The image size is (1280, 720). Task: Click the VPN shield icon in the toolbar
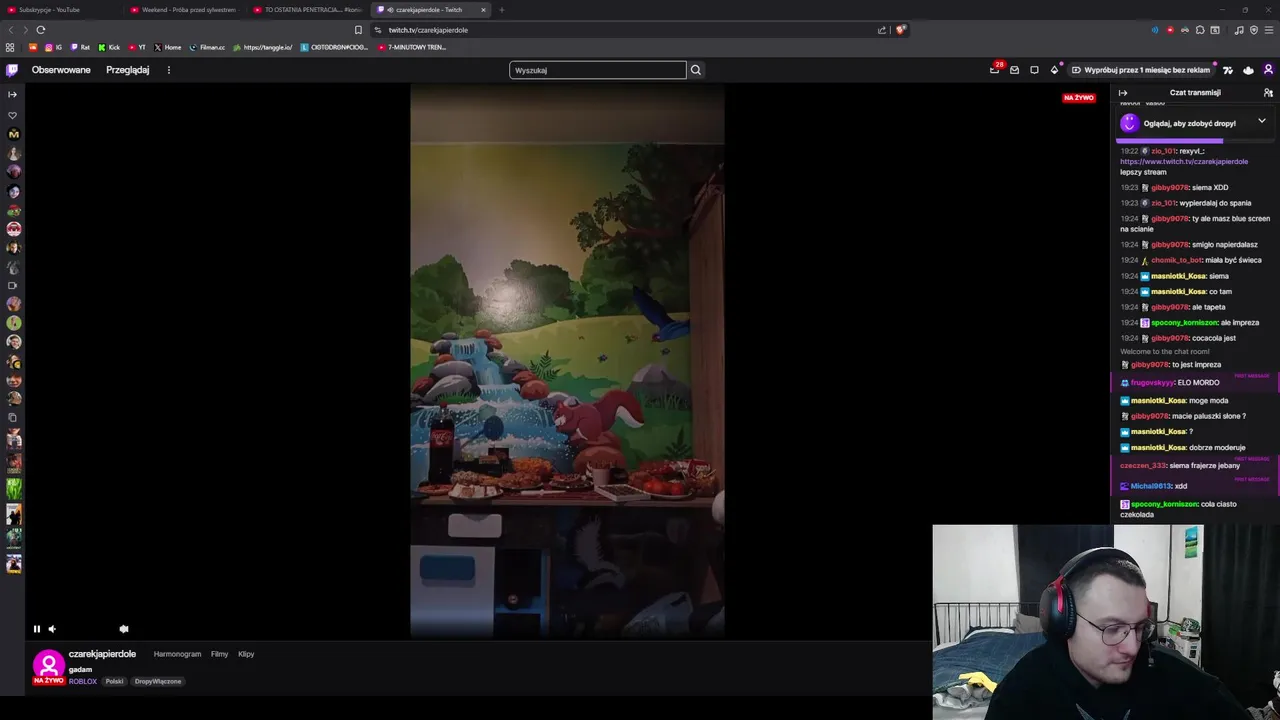1254,30
